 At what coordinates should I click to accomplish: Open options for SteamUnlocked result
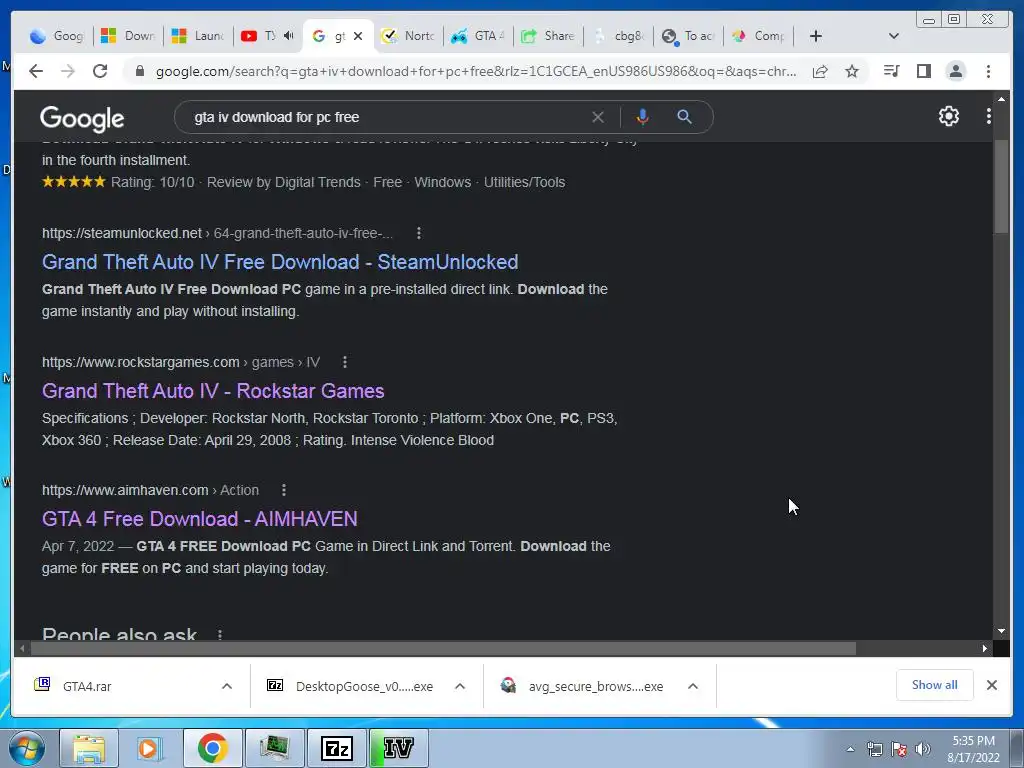pos(419,233)
